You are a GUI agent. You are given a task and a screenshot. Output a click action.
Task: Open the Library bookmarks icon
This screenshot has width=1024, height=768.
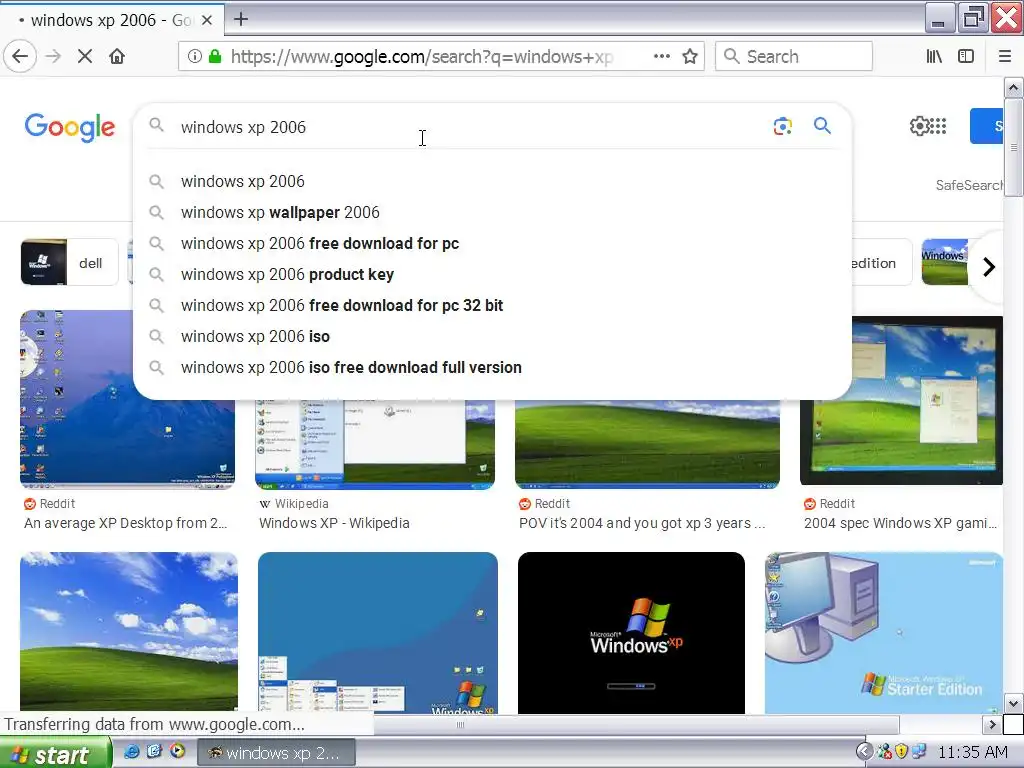[x=934, y=56]
